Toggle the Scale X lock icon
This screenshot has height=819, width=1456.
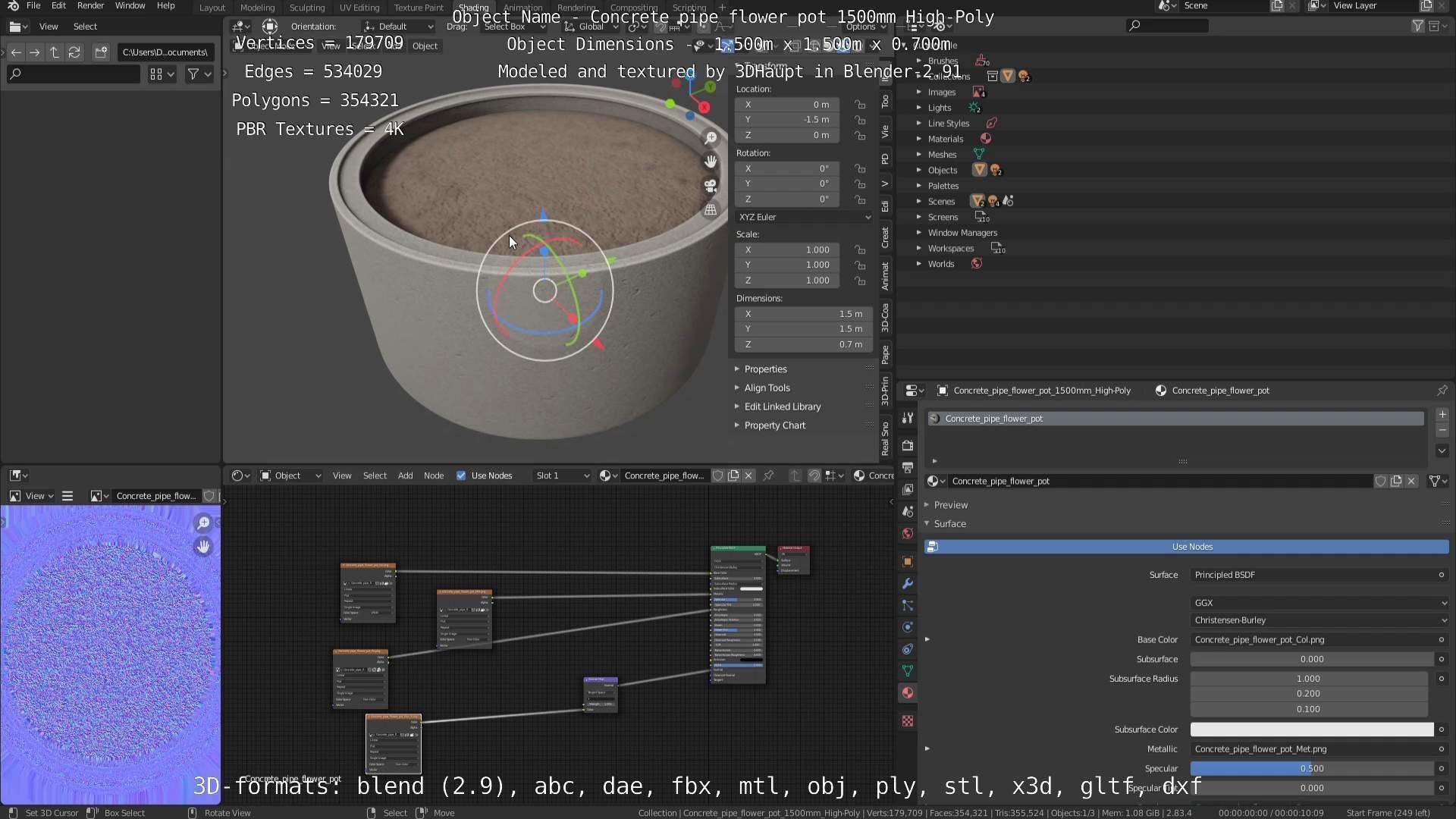coord(860,249)
